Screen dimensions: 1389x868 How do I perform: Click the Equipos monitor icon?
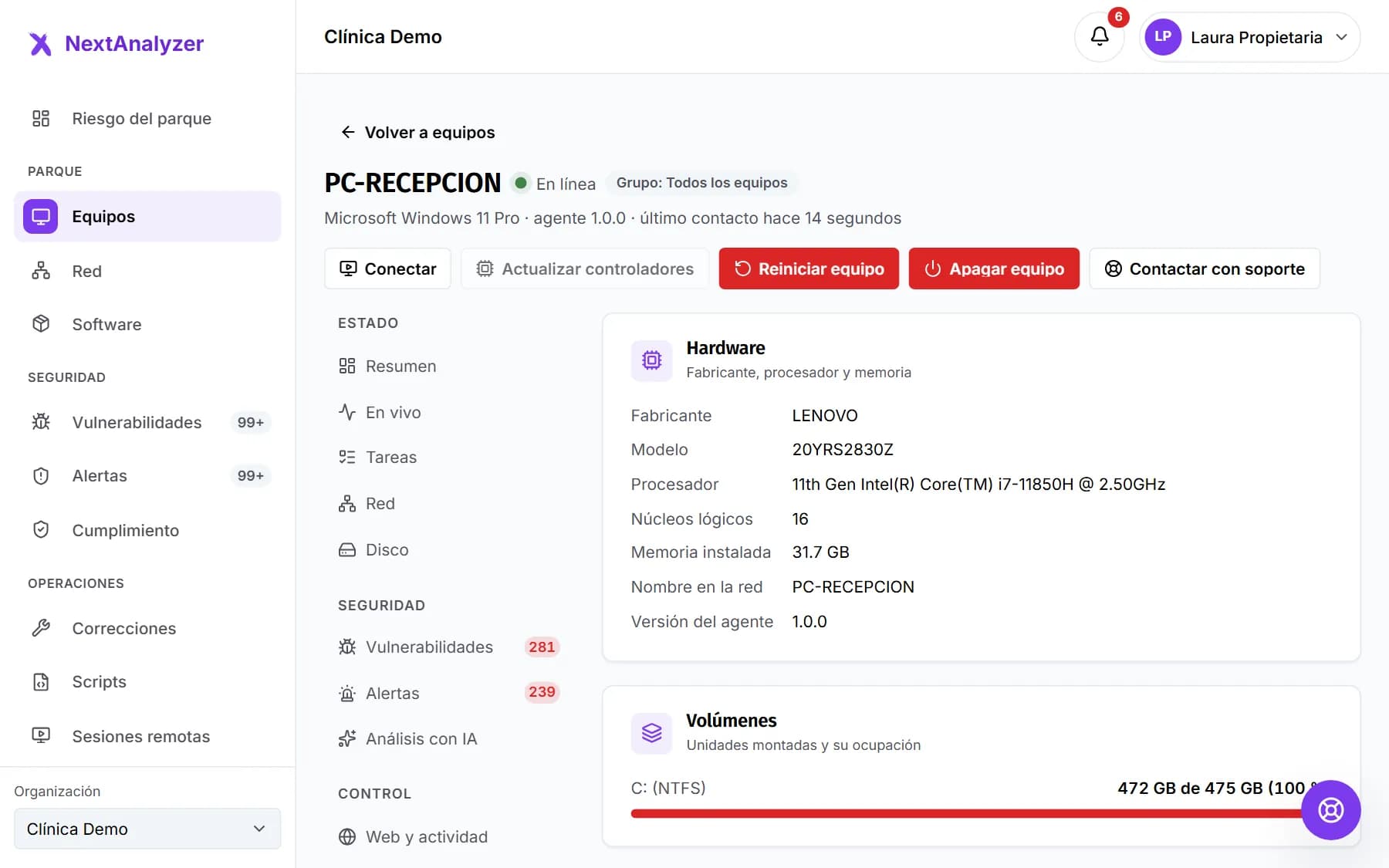pos(41,216)
